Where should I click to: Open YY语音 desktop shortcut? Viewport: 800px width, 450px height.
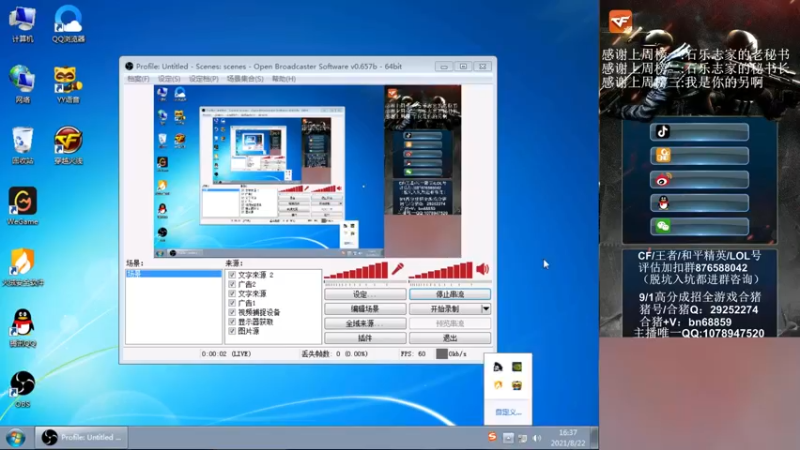coord(68,84)
